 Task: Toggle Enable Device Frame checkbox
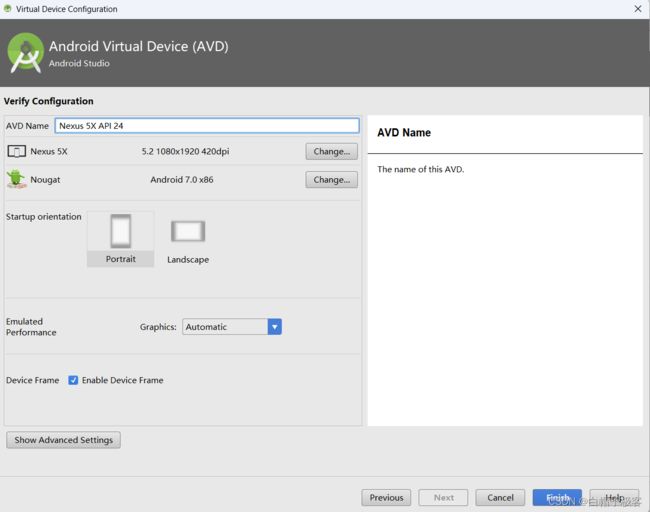(x=73, y=380)
